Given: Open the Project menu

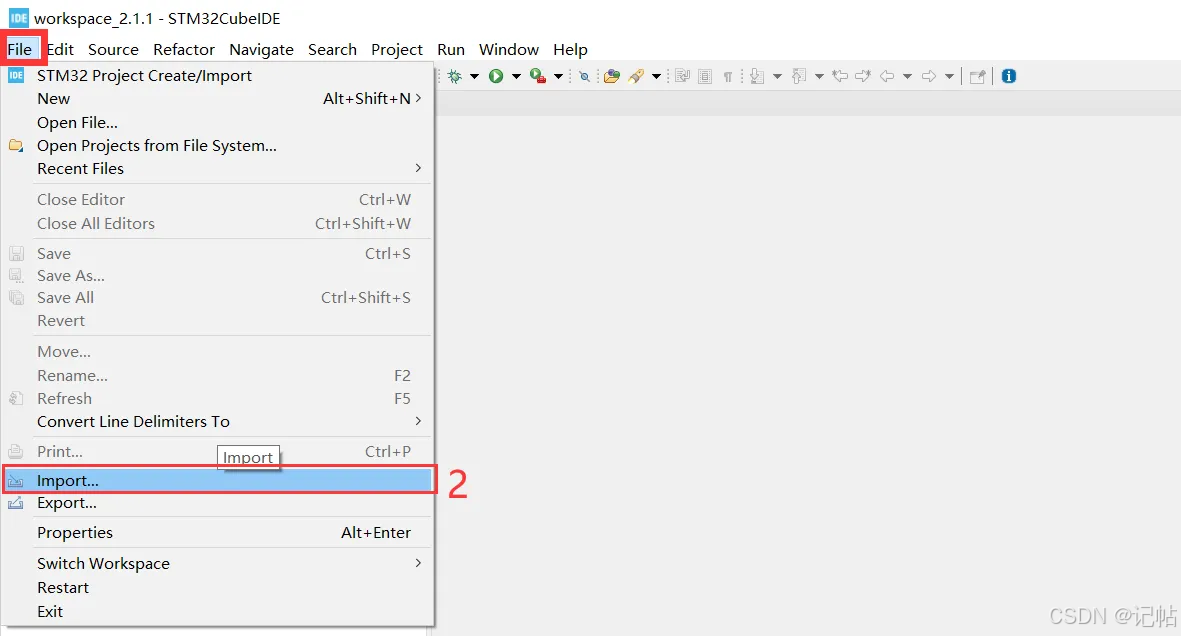Looking at the screenshot, I should tap(397, 49).
